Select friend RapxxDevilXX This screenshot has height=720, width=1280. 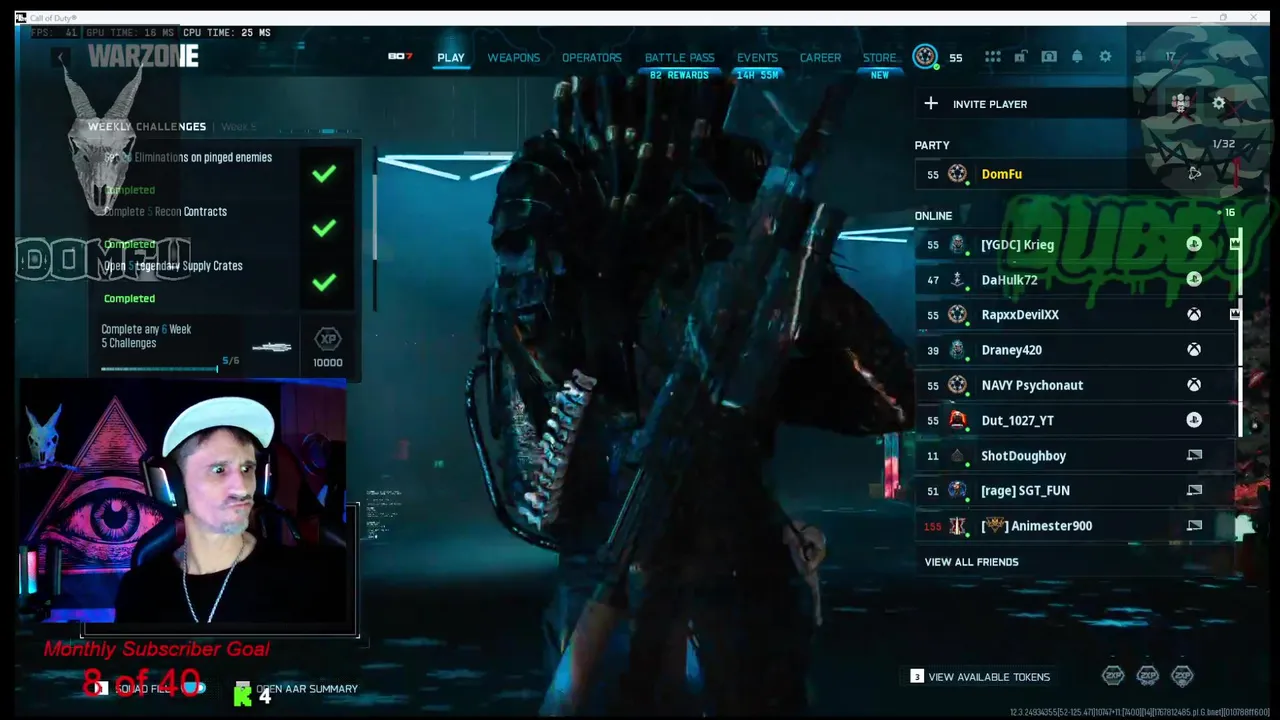(x=1075, y=315)
